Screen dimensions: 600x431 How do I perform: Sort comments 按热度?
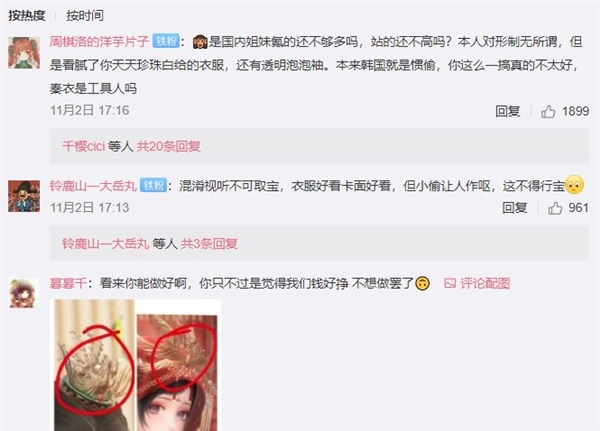[x=27, y=15]
